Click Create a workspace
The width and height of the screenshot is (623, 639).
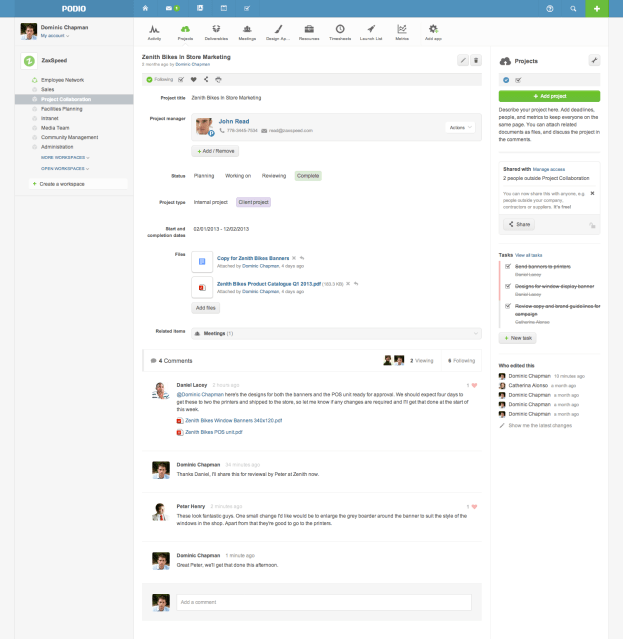(78, 184)
